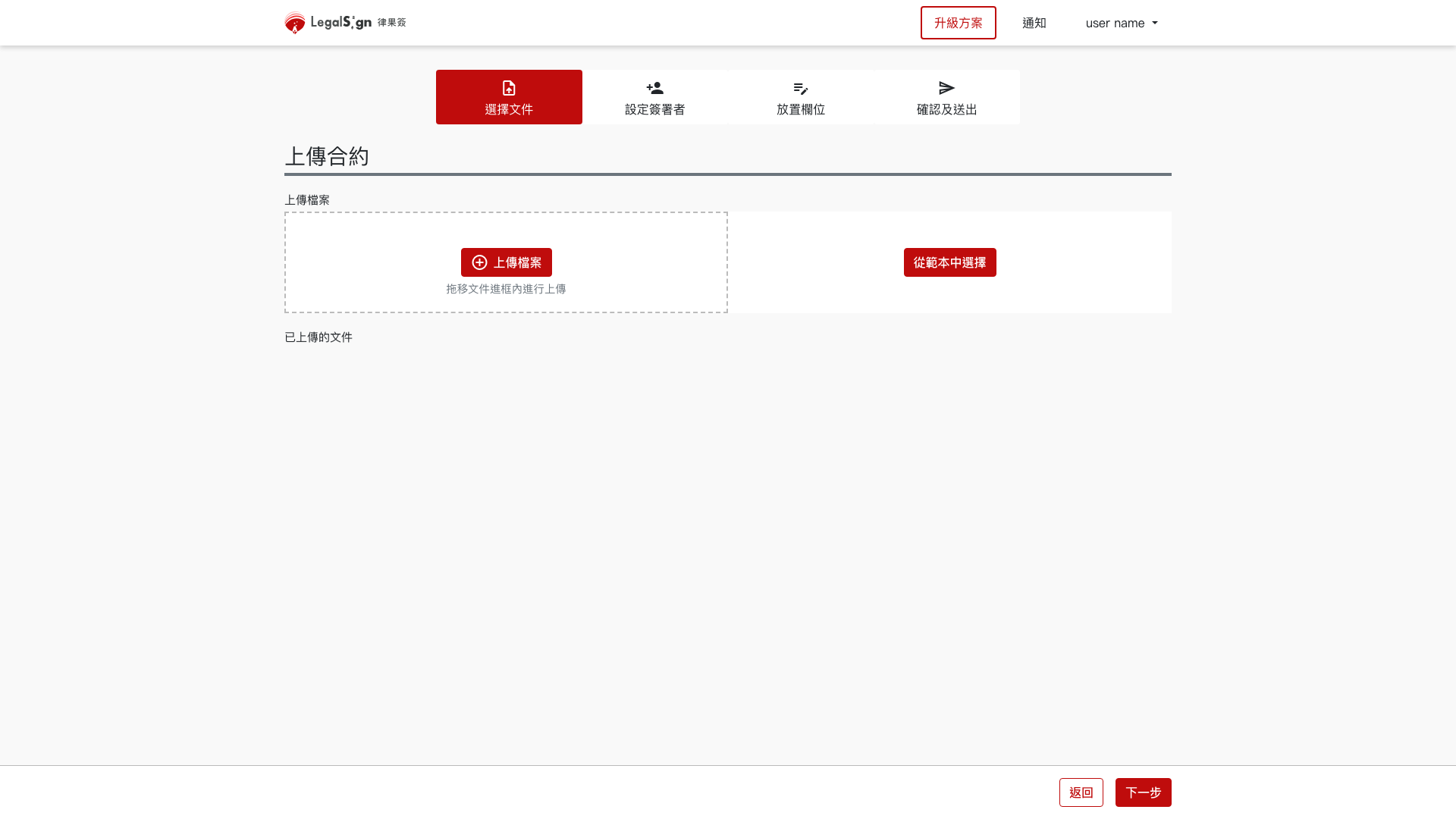Image resolution: width=1456 pixels, height=819 pixels.
Task: Click the 升級方案 upgrade button
Action: coord(958,23)
